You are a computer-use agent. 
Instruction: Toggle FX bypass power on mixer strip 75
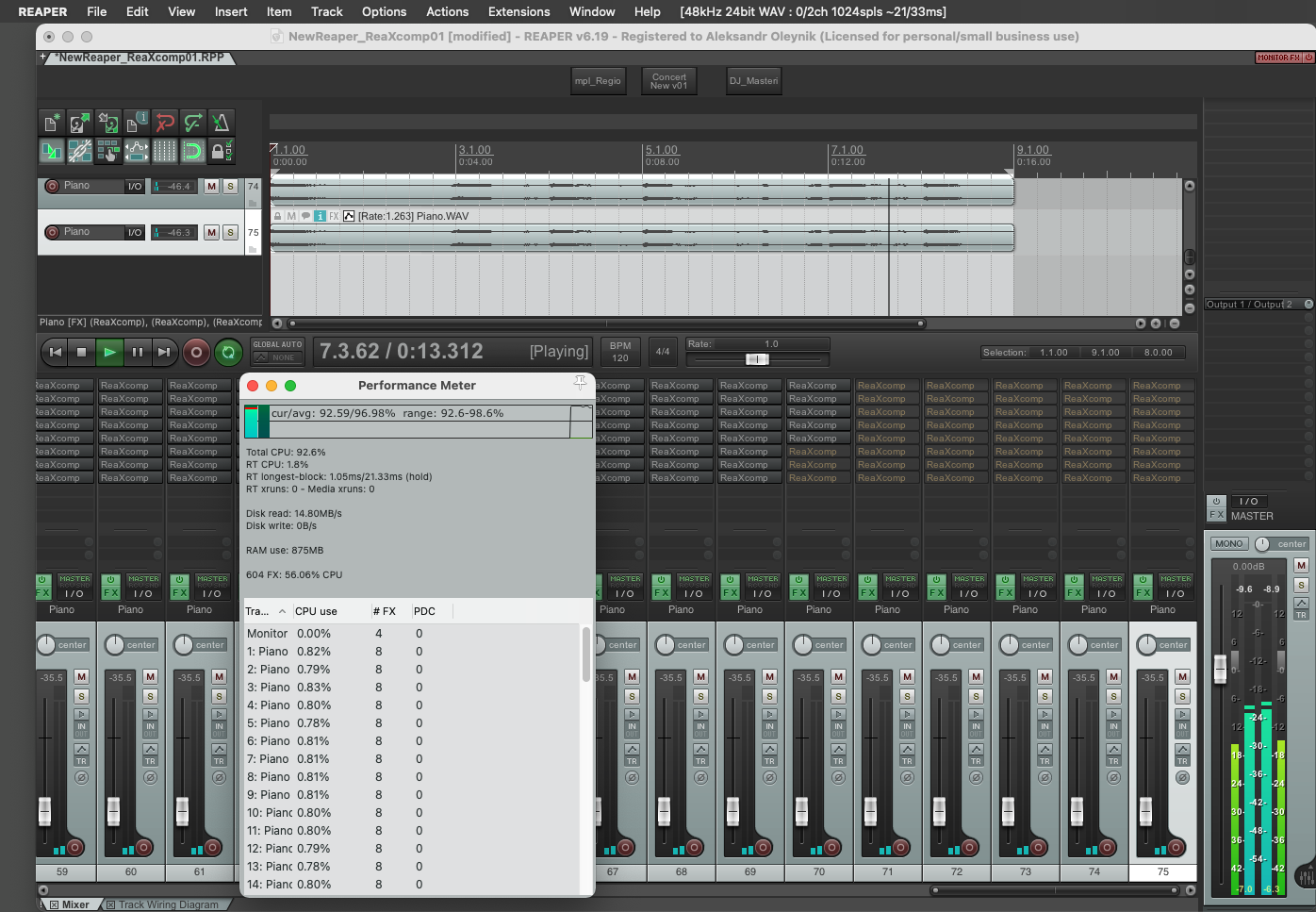pos(1143,580)
